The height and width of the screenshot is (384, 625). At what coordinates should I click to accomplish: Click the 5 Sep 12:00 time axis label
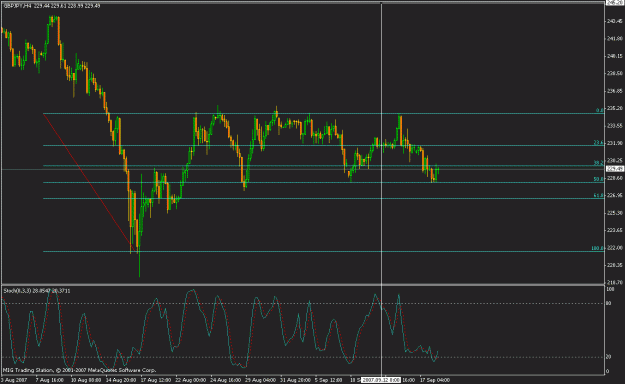click(328, 380)
